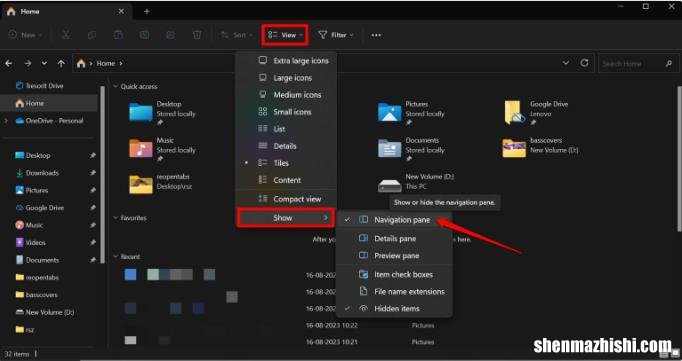
Task: Toggle the Details pane option
Action: (x=395, y=238)
